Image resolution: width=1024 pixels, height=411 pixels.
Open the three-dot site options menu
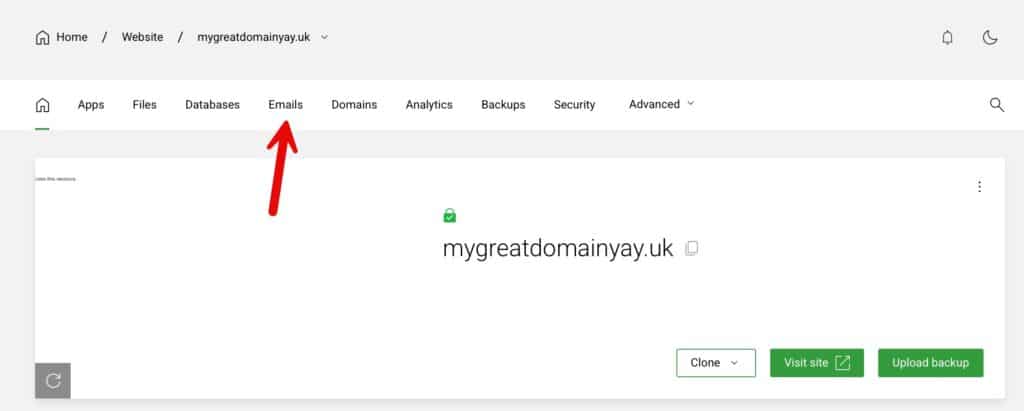(979, 187)
